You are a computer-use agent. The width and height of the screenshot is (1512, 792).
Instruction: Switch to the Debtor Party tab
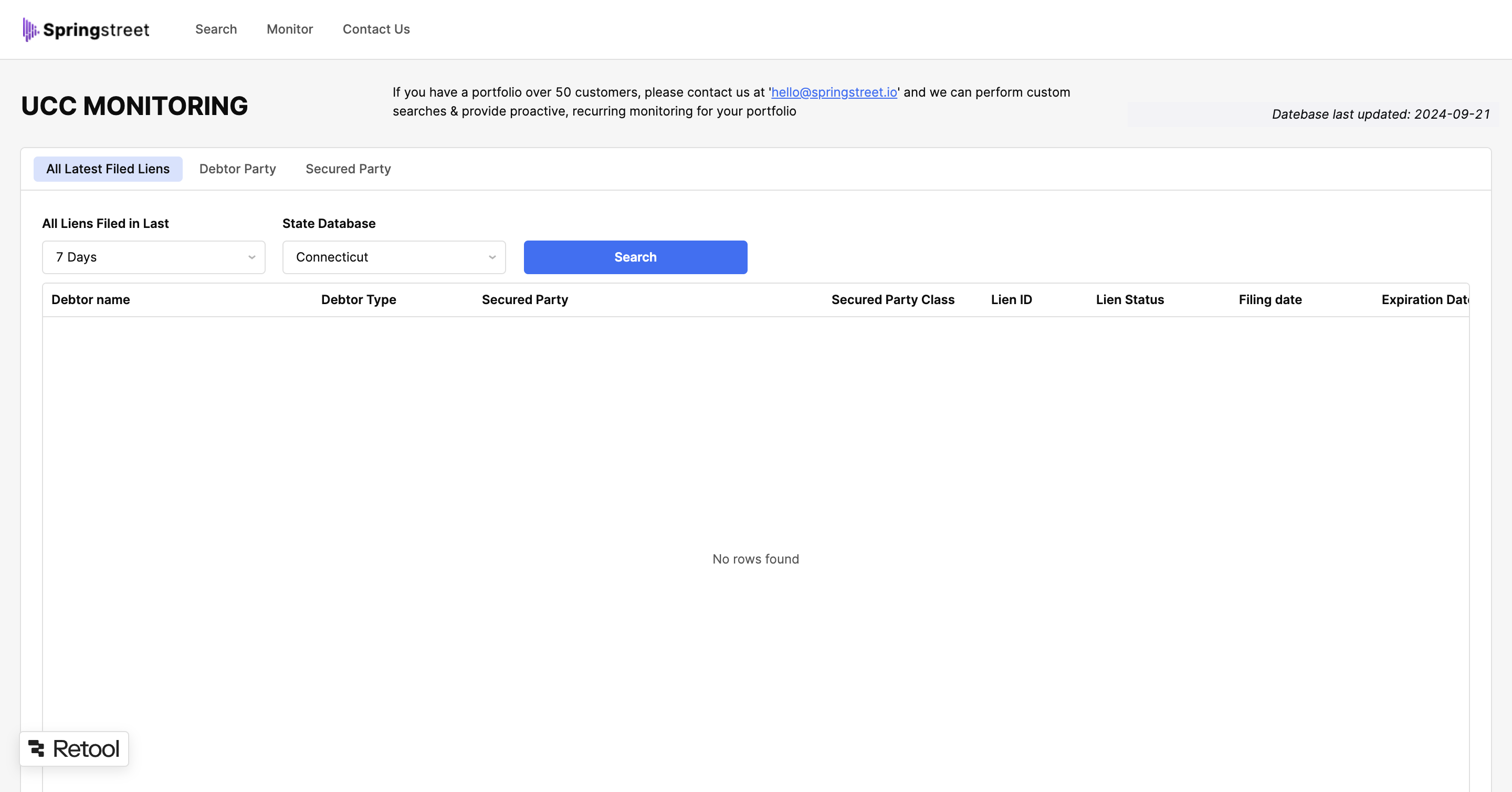237,168
